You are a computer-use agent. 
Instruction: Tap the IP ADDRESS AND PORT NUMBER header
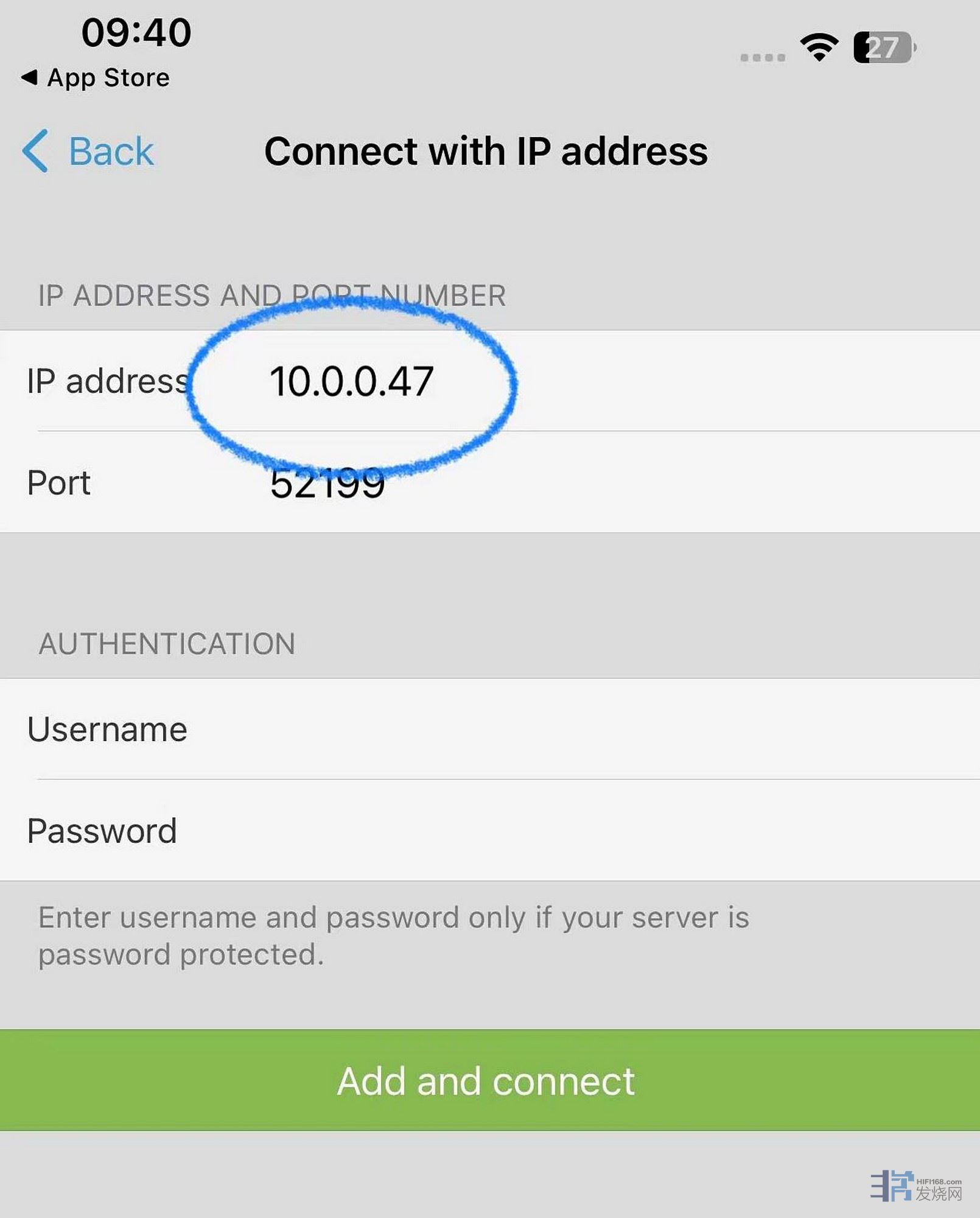tap(271, 296)
